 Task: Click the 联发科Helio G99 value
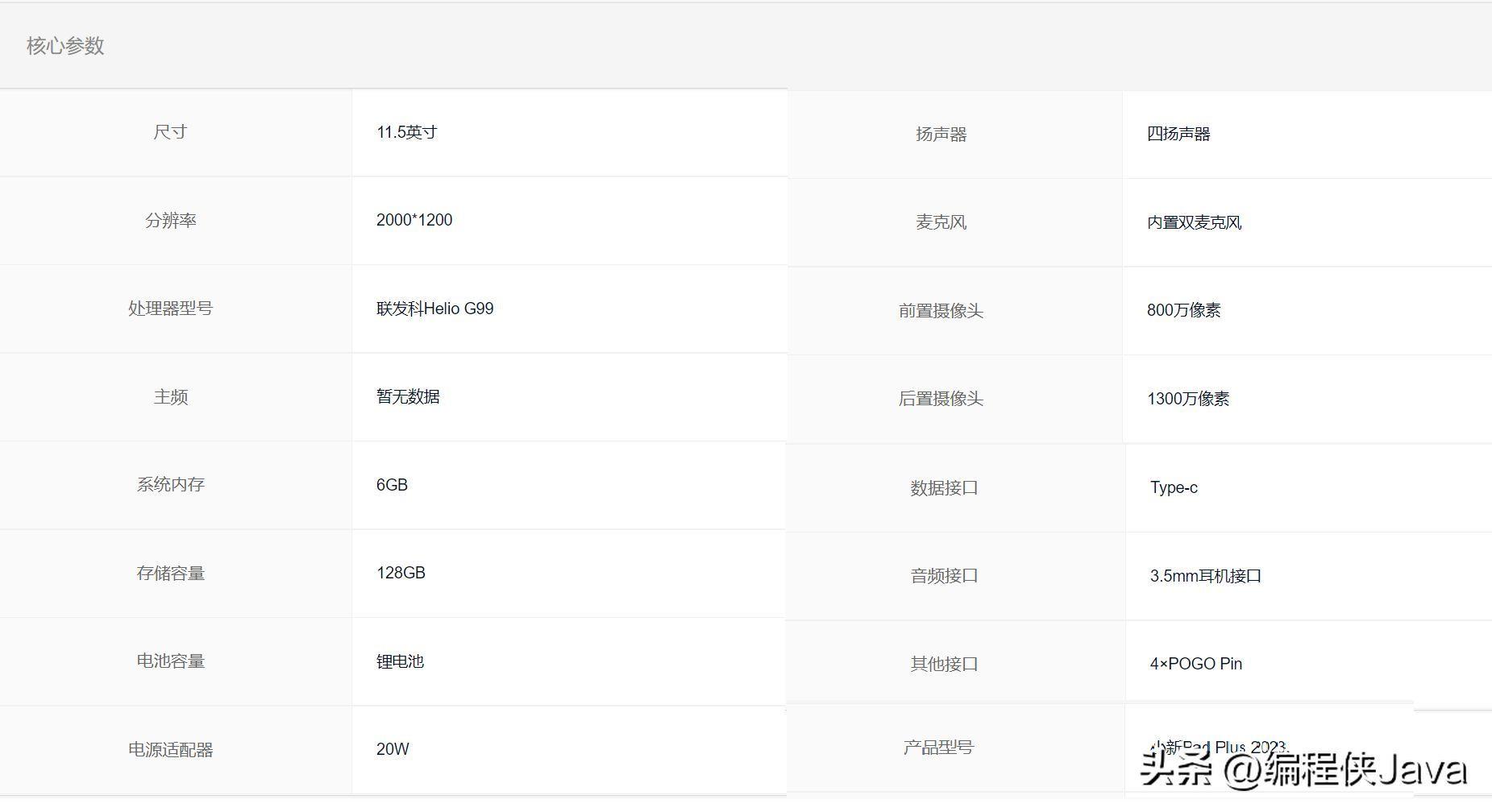[434, 309]
